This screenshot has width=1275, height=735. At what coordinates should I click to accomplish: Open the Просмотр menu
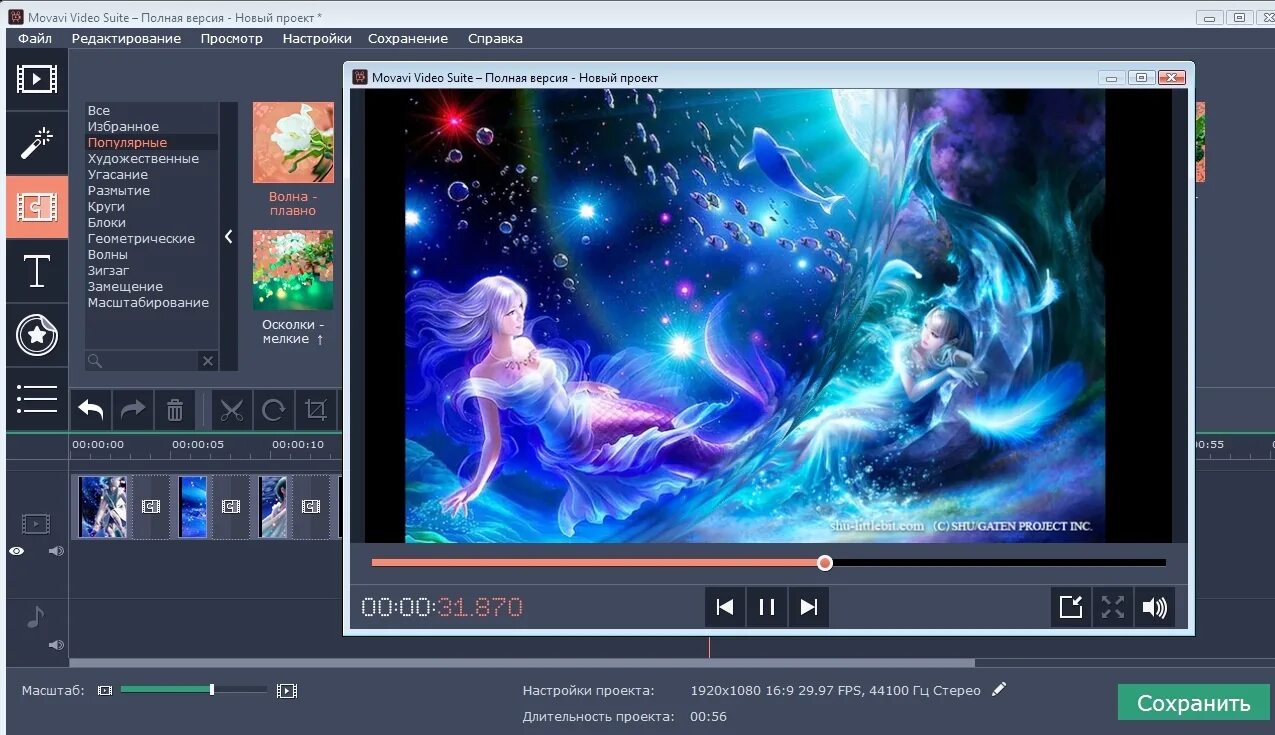pyautogui.click(x=231, y=38)
